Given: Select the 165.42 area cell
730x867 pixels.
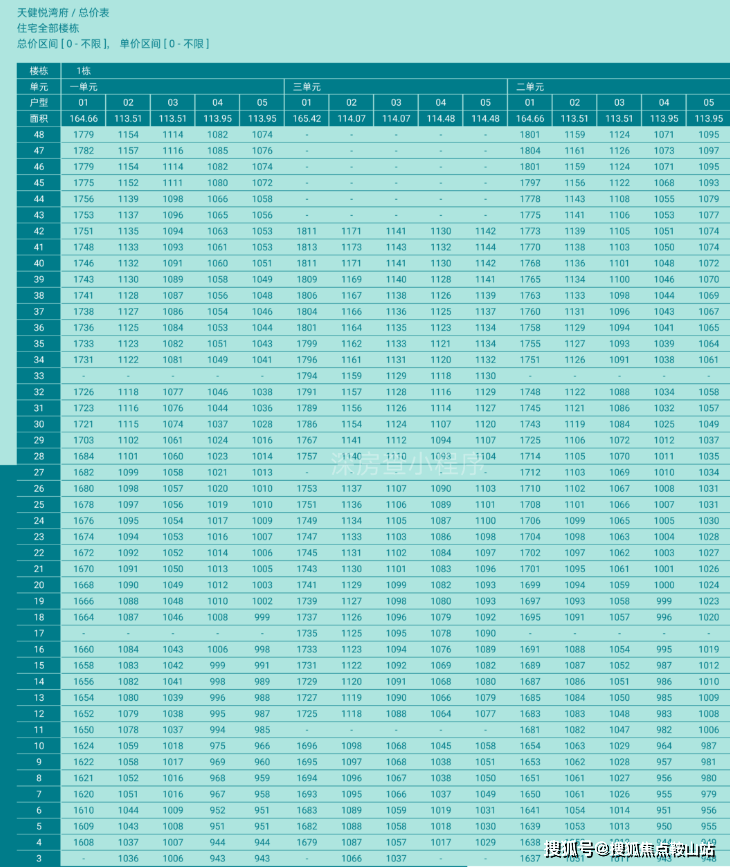Looking at the screenshot, I should pyautogui.click(x=307, y=119).
